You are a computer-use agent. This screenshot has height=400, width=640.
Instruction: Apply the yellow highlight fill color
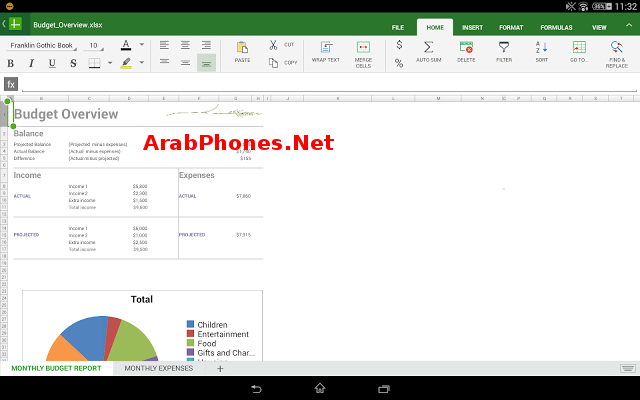coord(126,63)
